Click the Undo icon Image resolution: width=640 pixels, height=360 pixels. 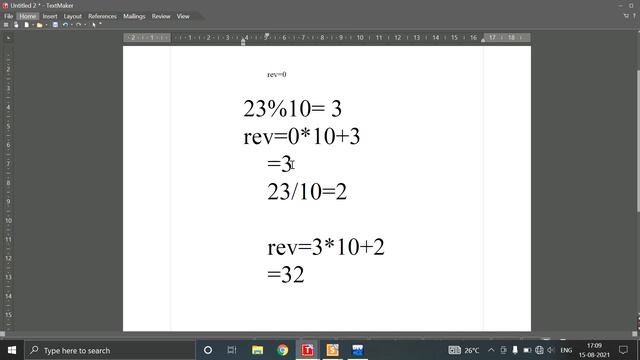(65, 25)
